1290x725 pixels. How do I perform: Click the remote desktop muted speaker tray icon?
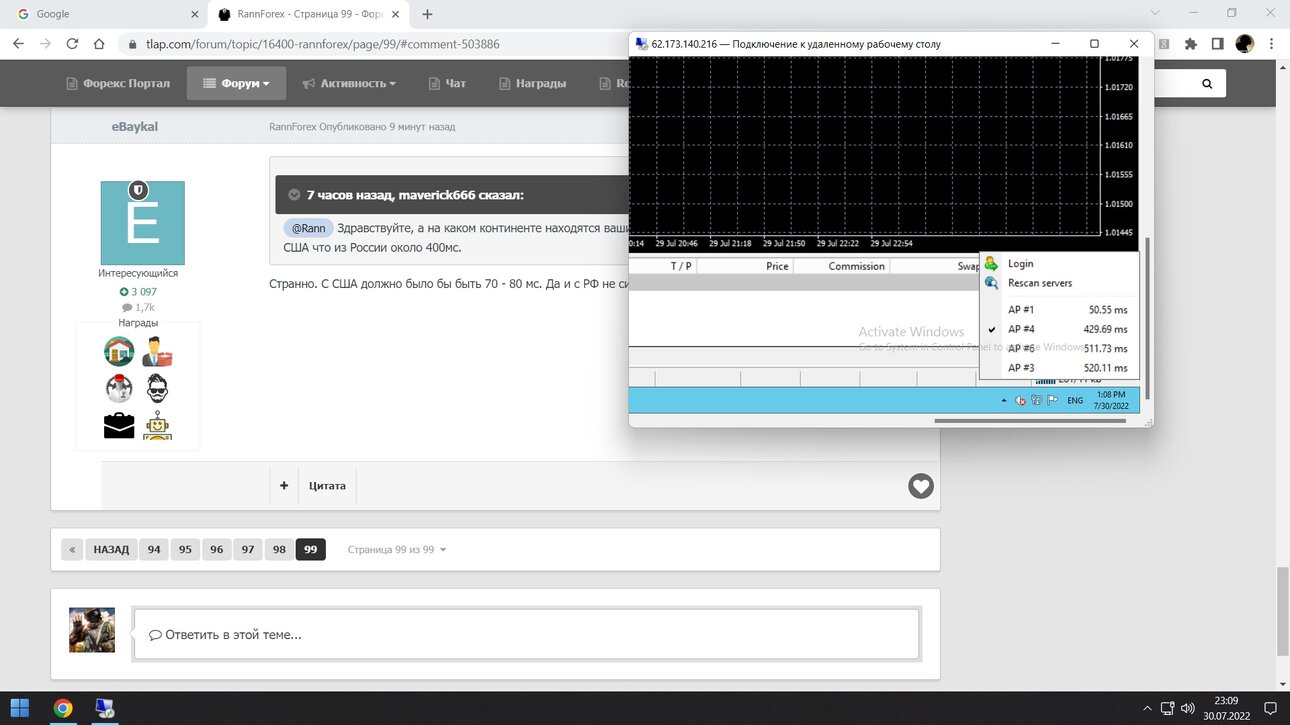tap(1020, 400)
